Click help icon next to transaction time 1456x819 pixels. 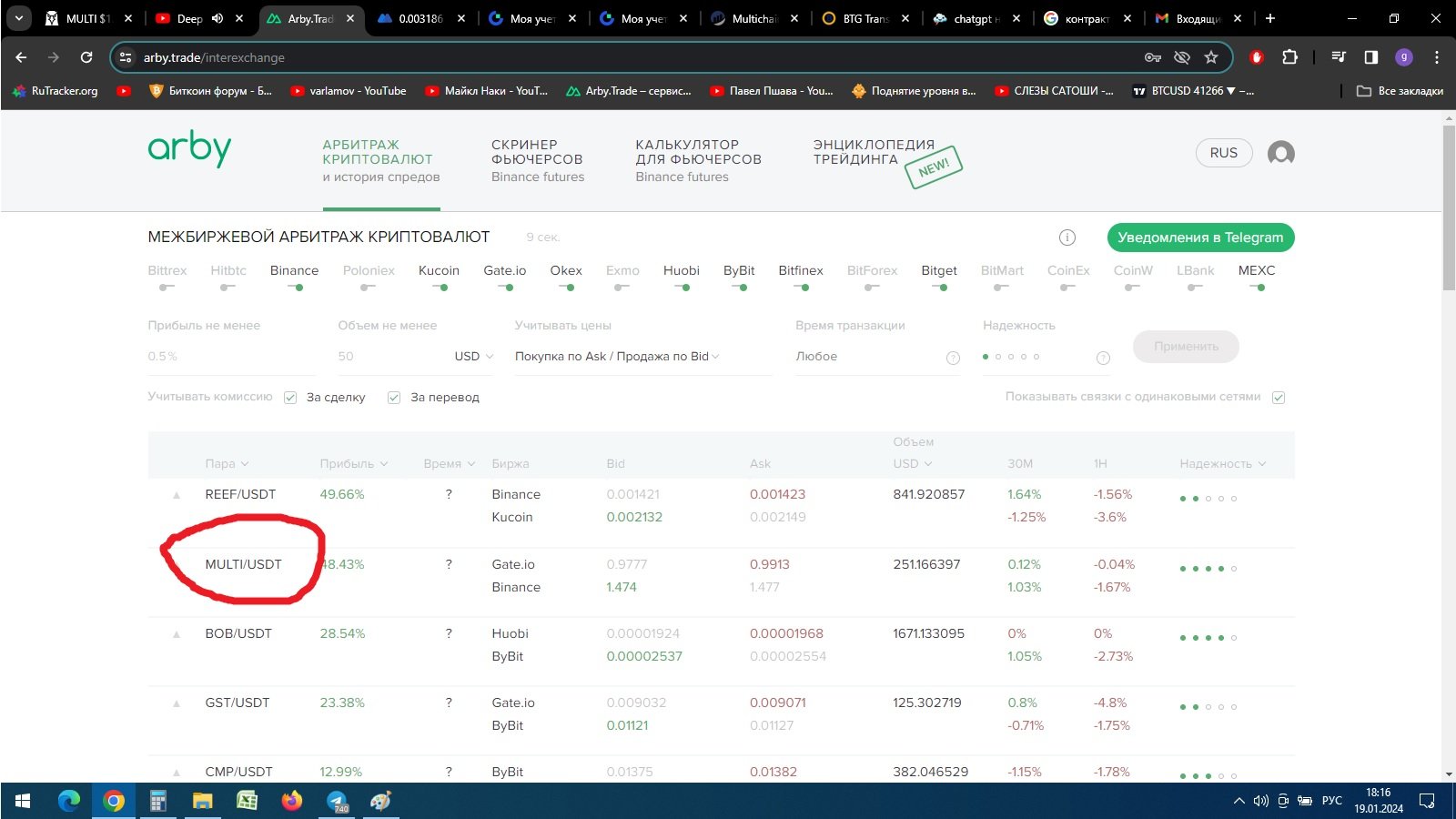953,358
